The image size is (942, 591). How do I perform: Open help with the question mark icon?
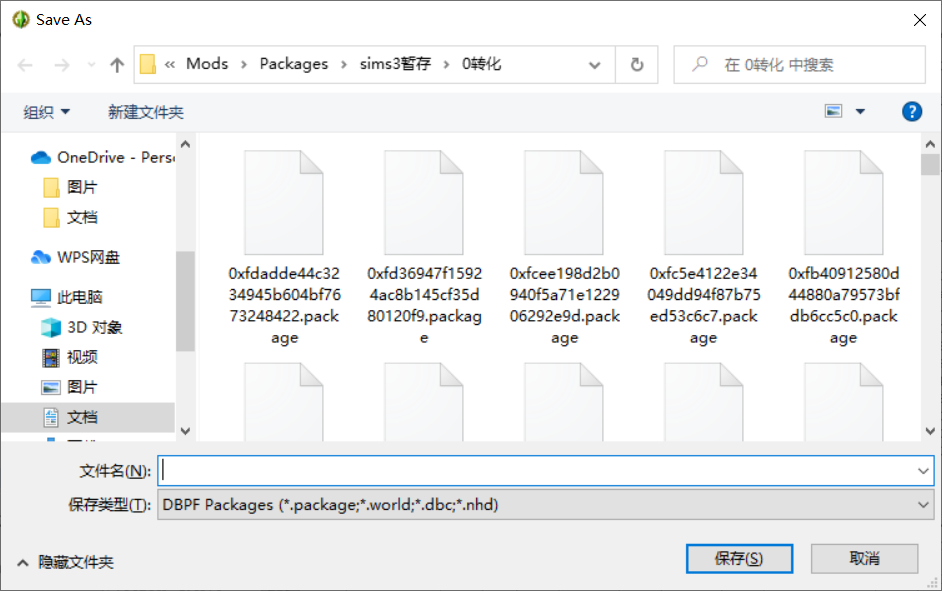[911, 111]
